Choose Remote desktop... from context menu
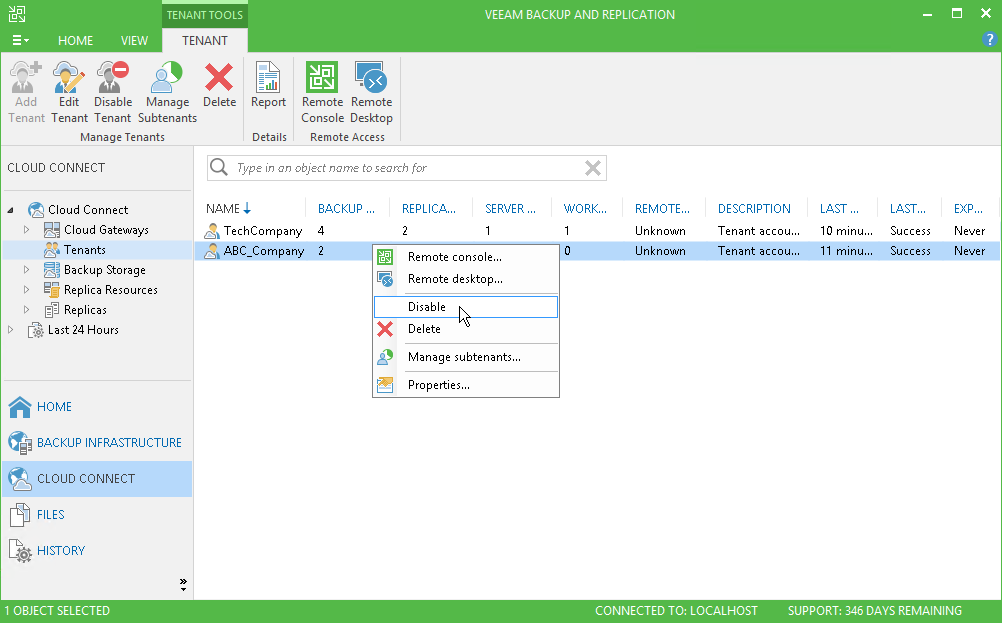1002x623 pixels. coord(465,279)
